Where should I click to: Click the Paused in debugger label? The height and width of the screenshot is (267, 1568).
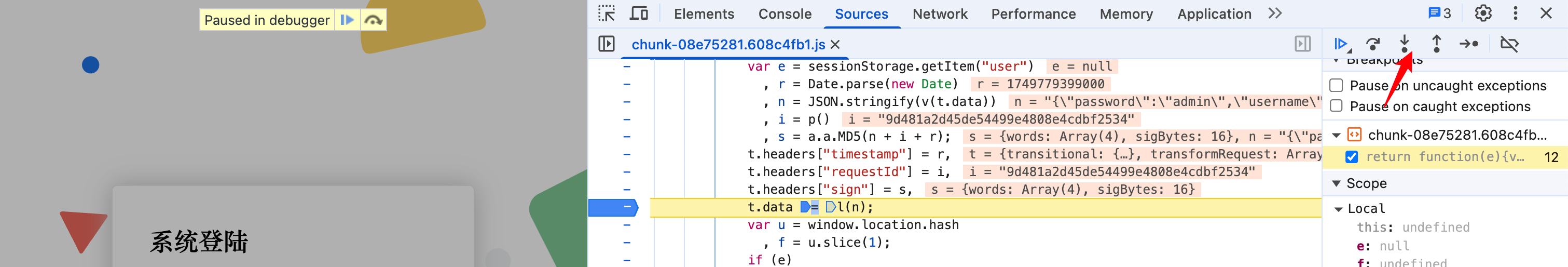(x=267, y=20)
